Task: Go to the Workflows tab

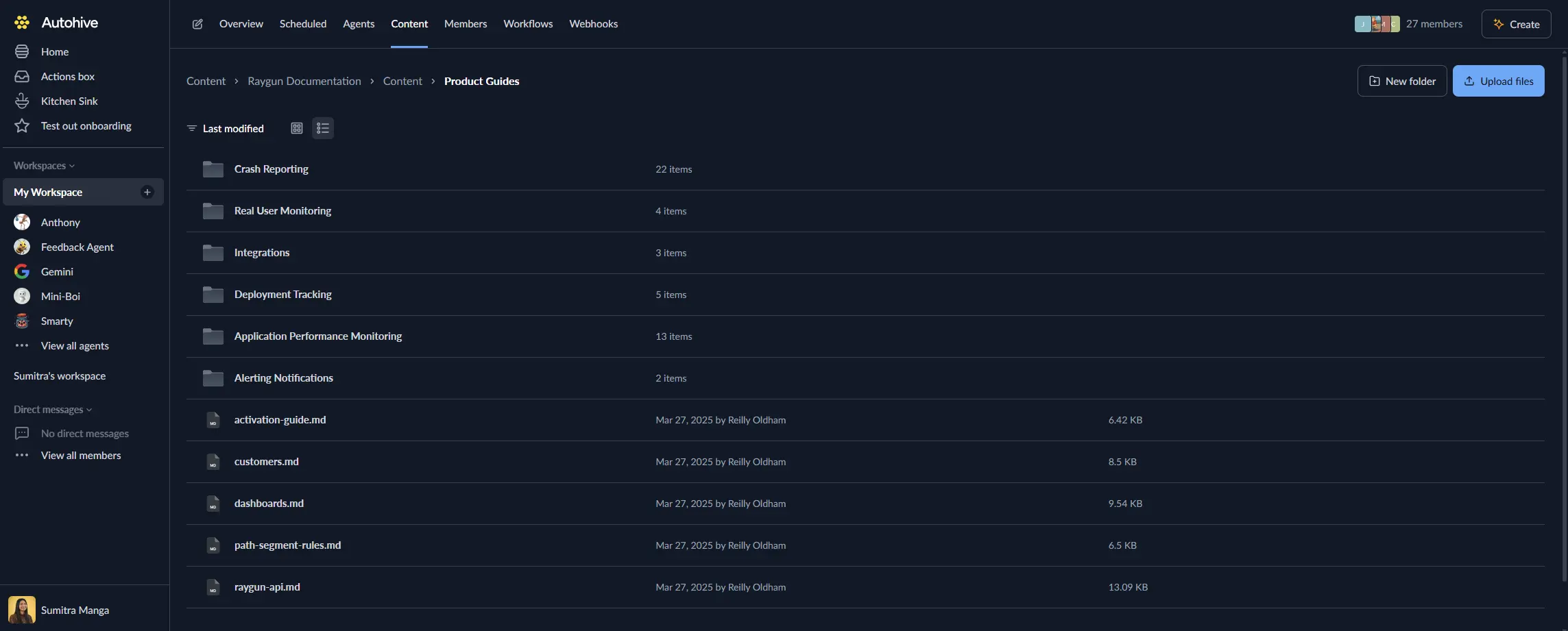Action: pos(528,24)
